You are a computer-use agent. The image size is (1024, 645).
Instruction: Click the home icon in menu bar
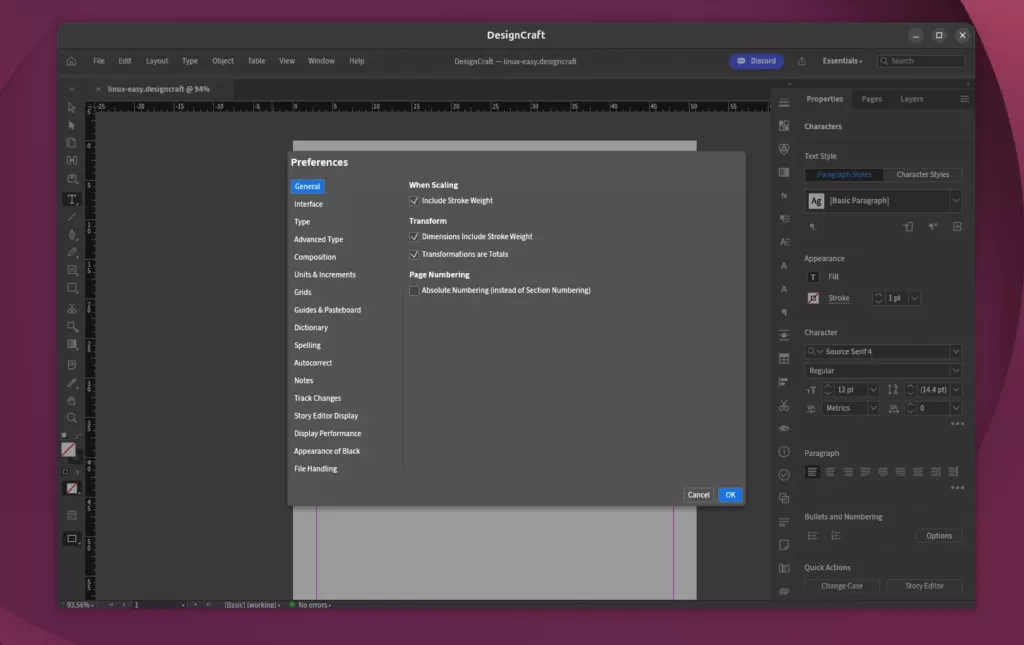click(71, 61)
